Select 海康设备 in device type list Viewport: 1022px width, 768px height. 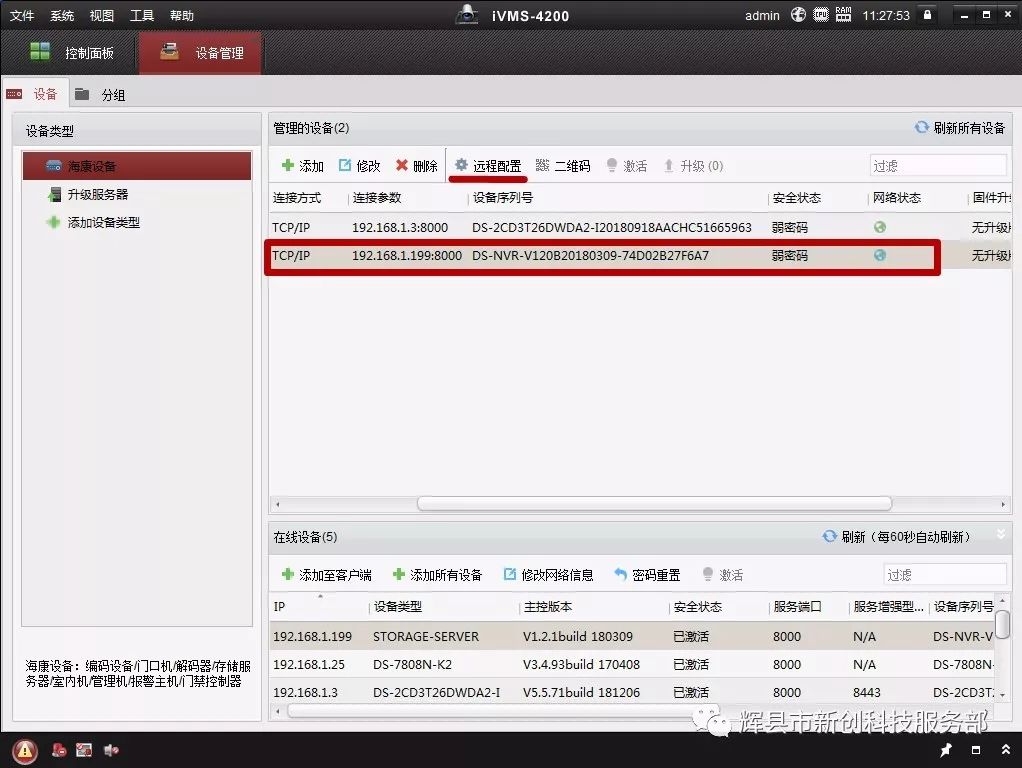137,166
